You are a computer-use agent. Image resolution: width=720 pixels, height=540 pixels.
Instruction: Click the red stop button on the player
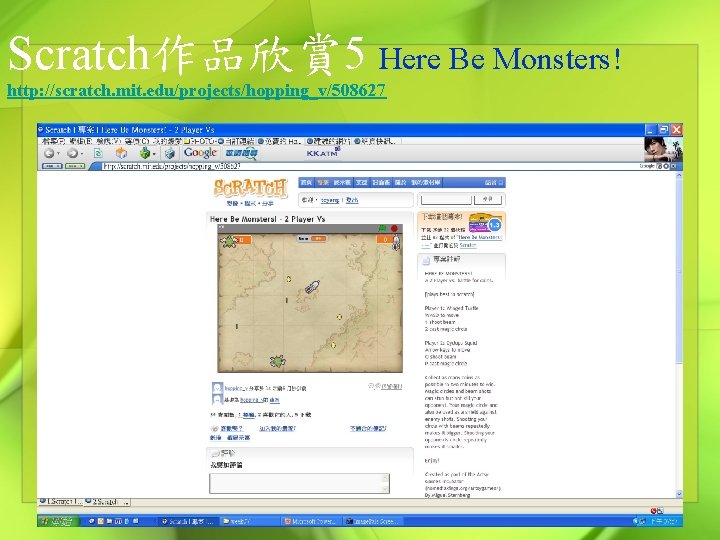coord(394,228)
